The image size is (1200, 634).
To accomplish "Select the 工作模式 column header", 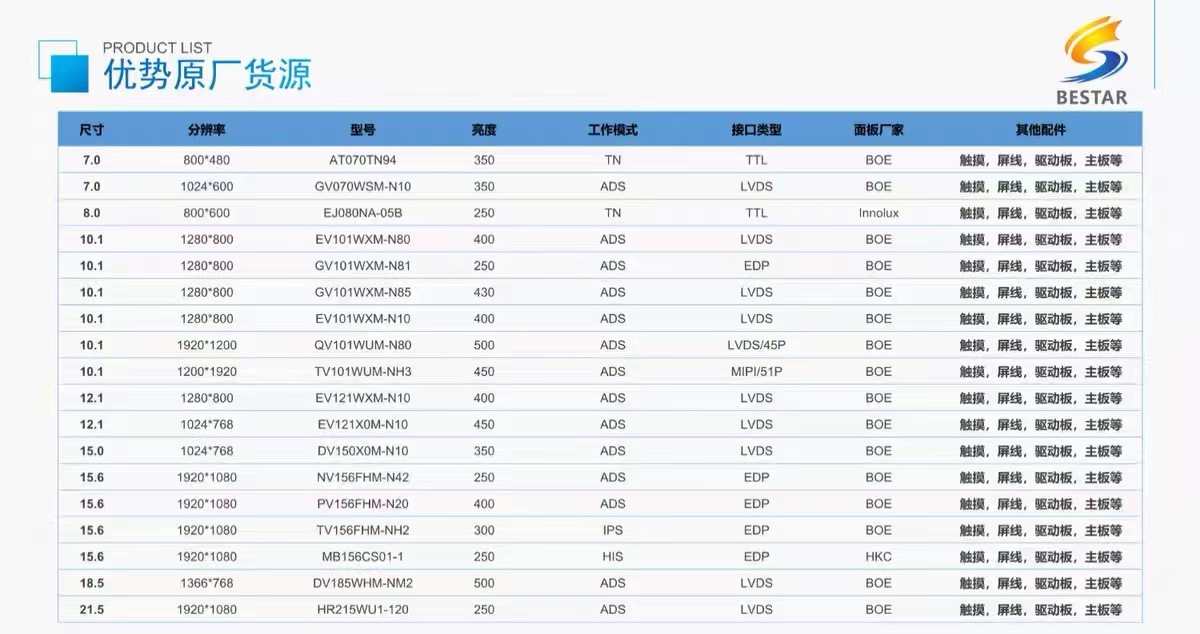I will 613,130.
